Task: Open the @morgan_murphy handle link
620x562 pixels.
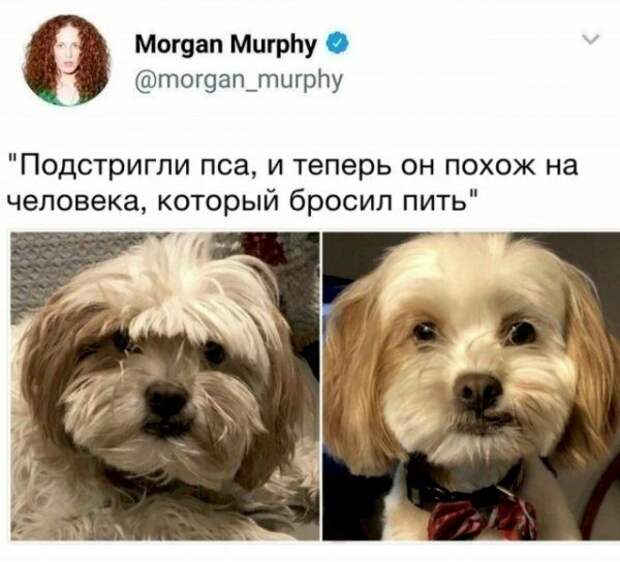Action: tap(239, 80)
